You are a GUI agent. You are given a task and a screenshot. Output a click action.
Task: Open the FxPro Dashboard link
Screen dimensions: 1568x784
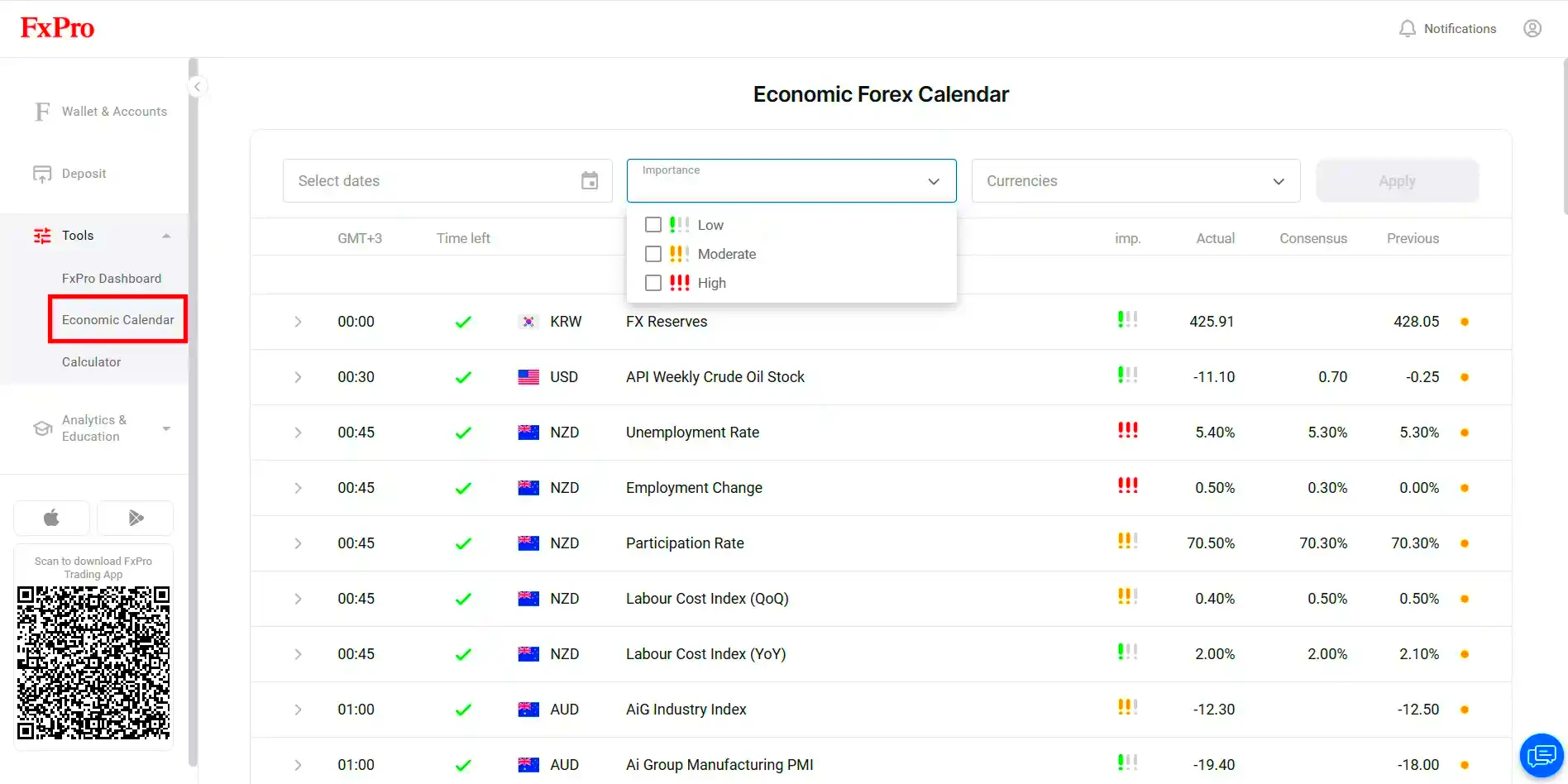(112, 278)
